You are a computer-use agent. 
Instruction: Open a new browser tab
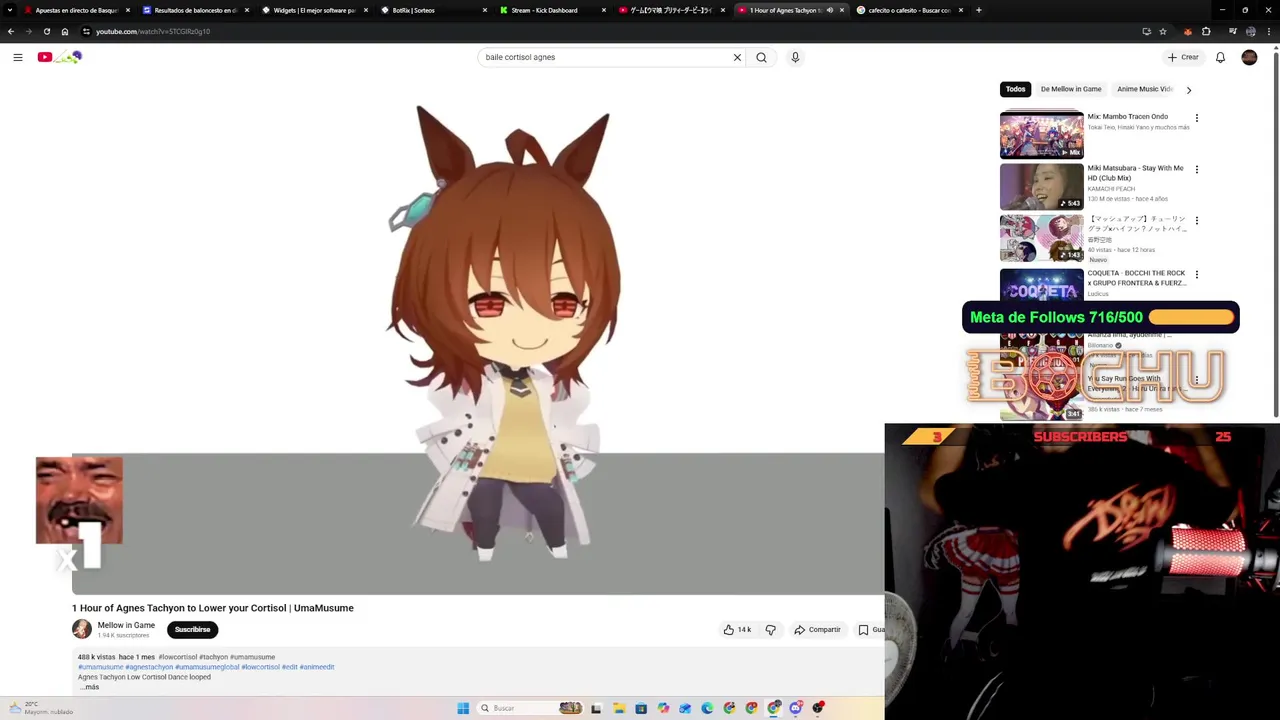pos(978,10)
